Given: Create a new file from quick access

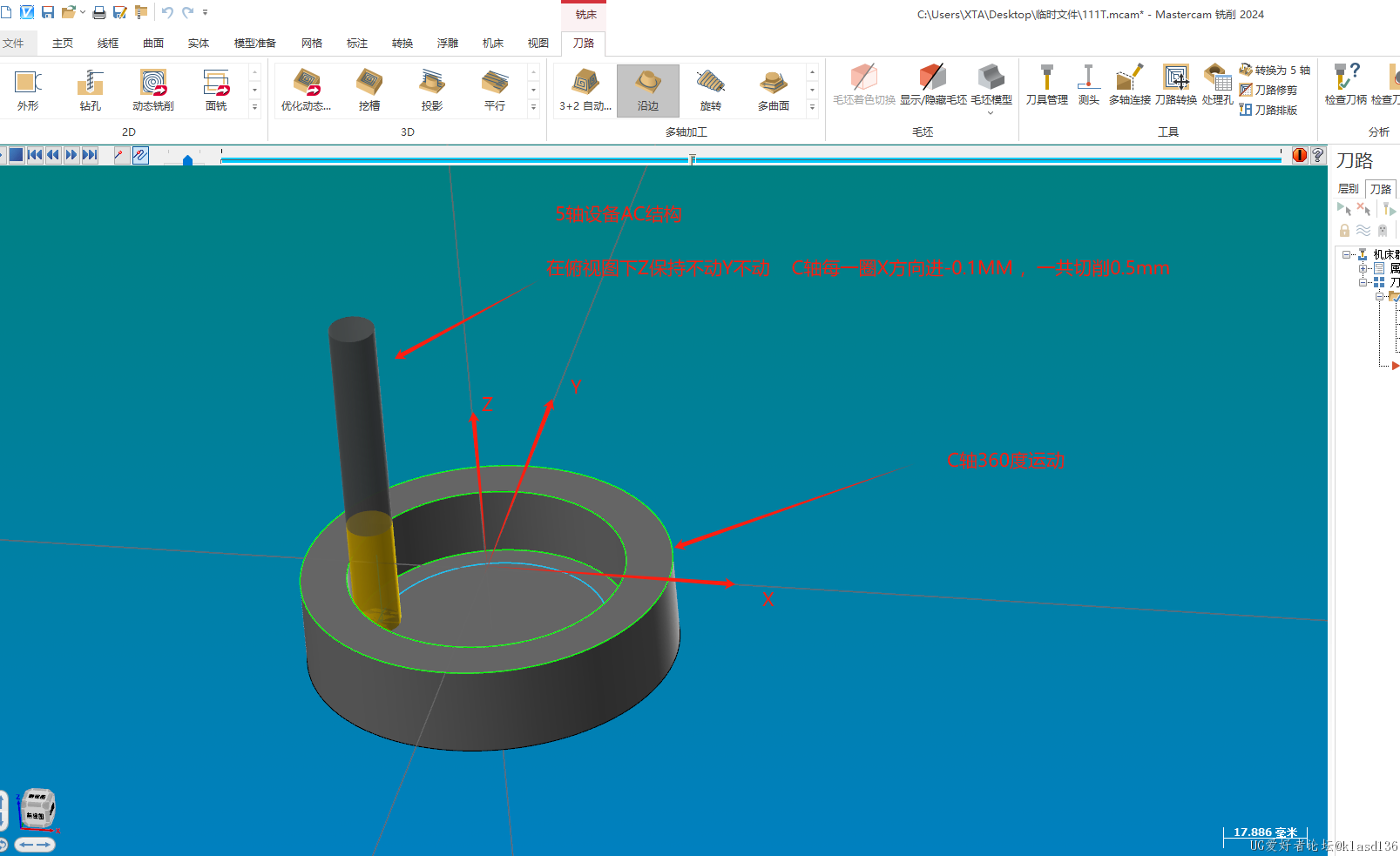Looking at the screenshot, I should coord(7,12).
